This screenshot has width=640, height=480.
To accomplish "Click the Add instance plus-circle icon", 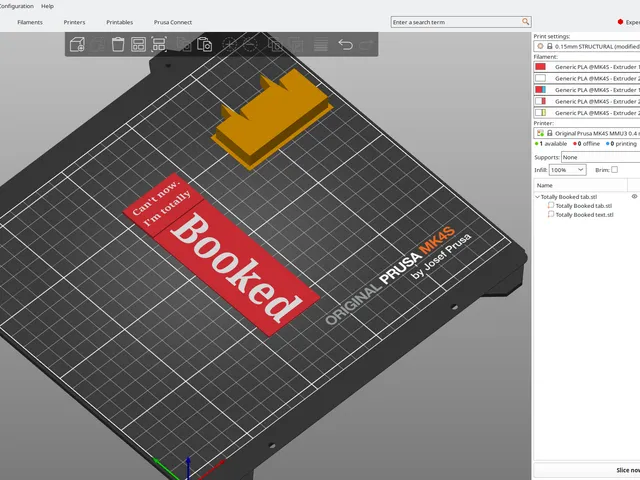I will pos(229,44).
